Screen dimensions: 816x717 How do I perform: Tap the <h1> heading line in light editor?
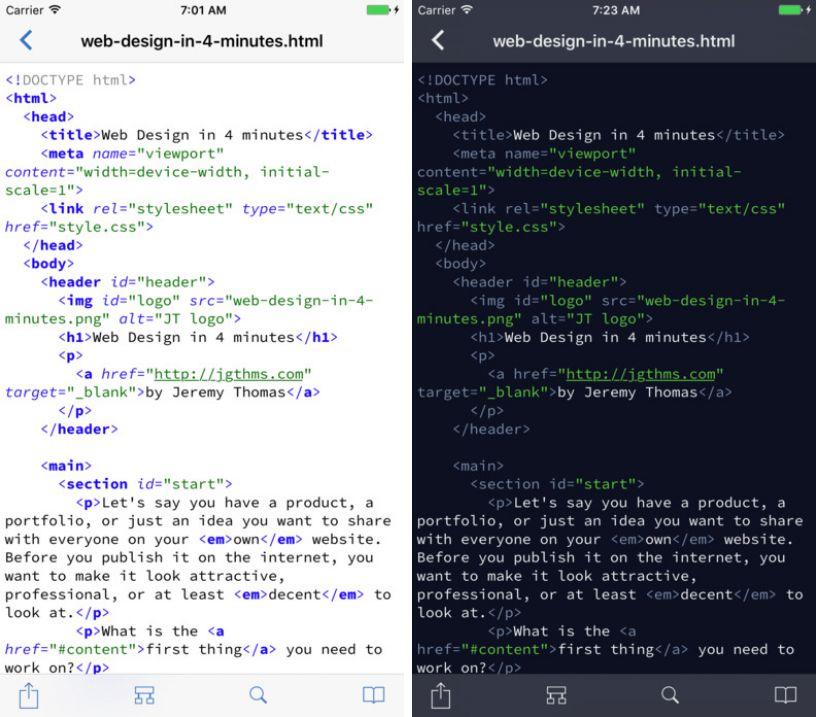click(x=198, y=337)
